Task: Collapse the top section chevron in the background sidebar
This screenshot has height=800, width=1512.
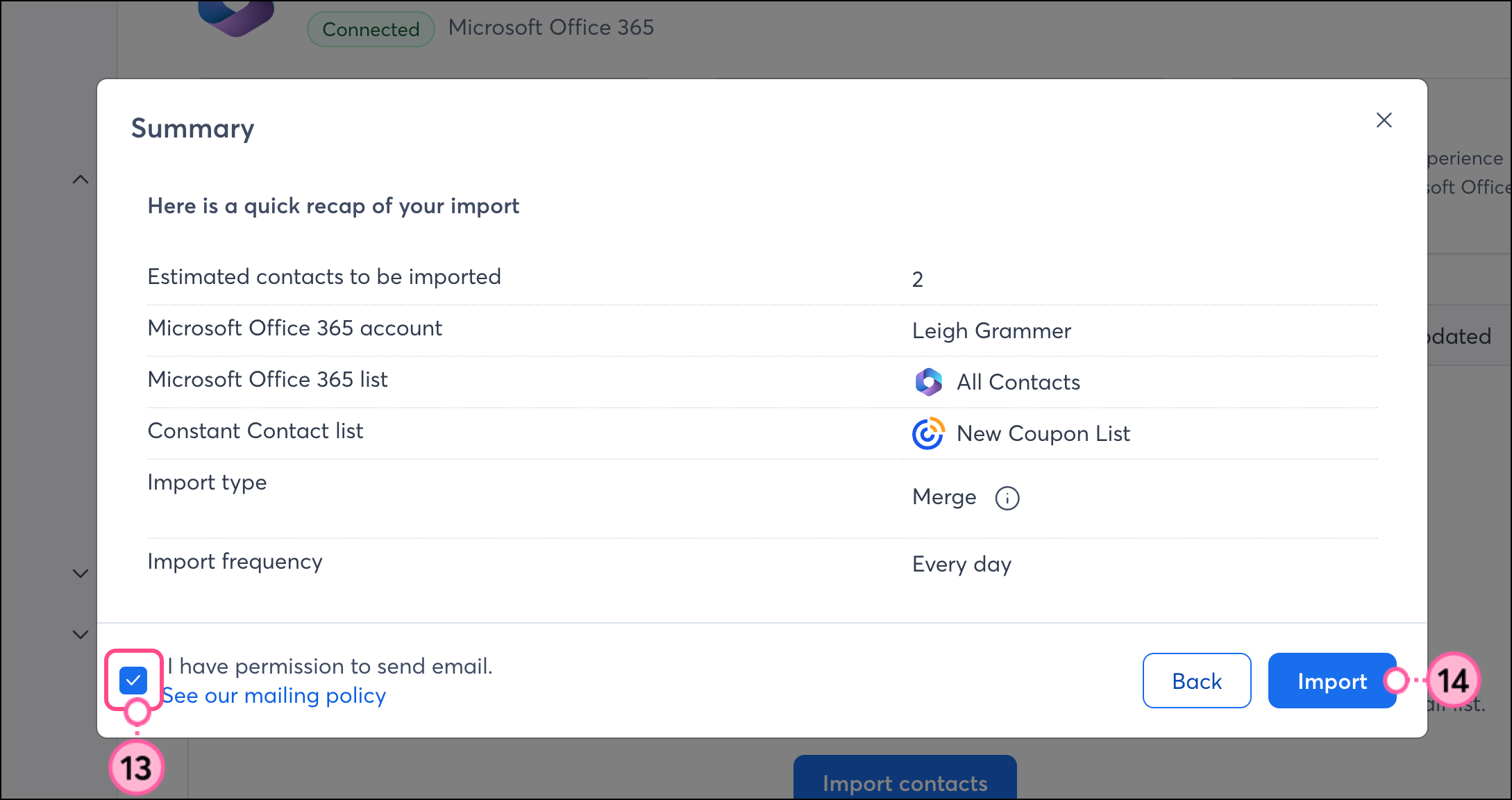Action: click(x=81, y=180)
